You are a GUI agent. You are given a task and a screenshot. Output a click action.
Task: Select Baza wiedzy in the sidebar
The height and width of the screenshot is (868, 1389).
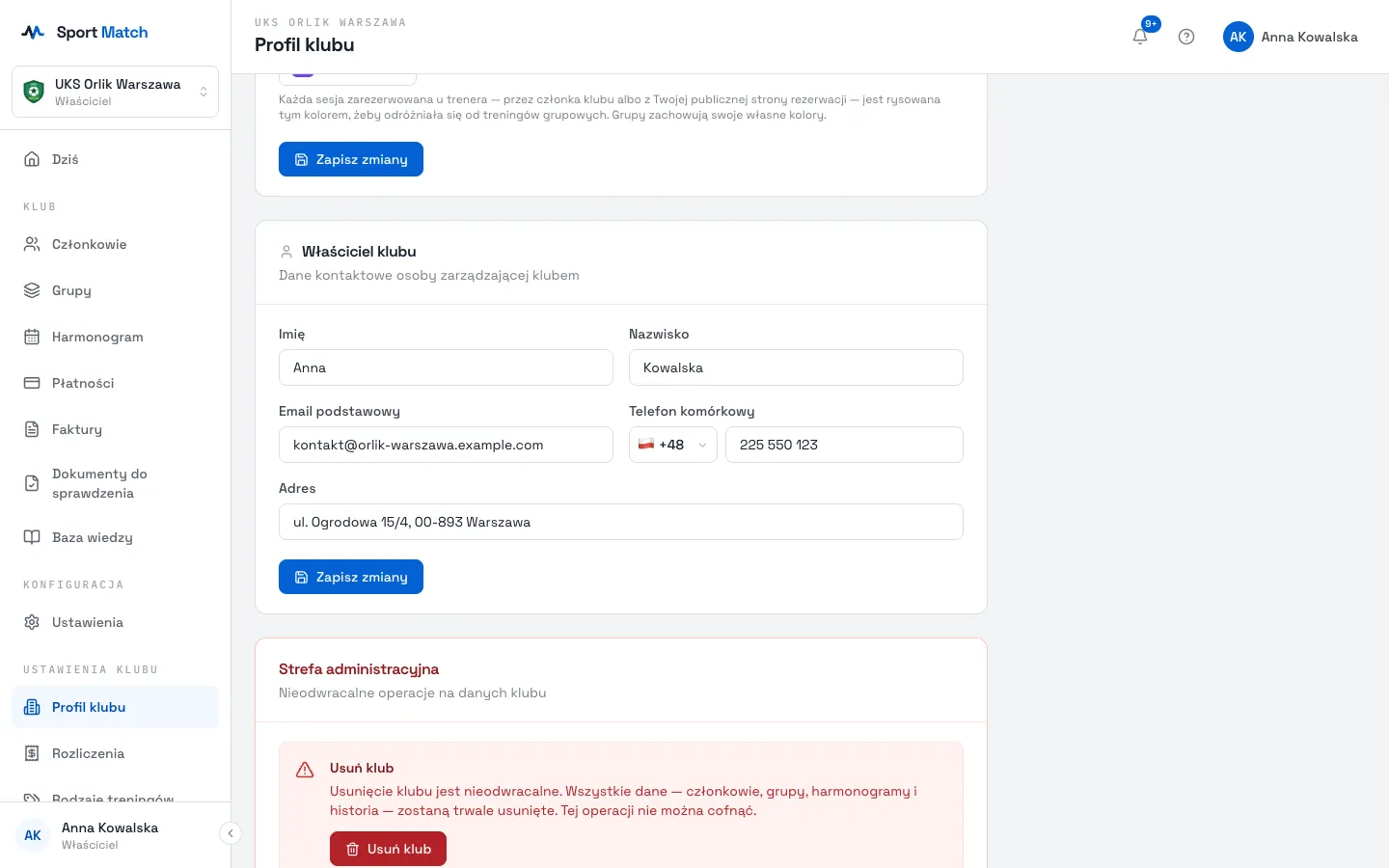point(115,537)
